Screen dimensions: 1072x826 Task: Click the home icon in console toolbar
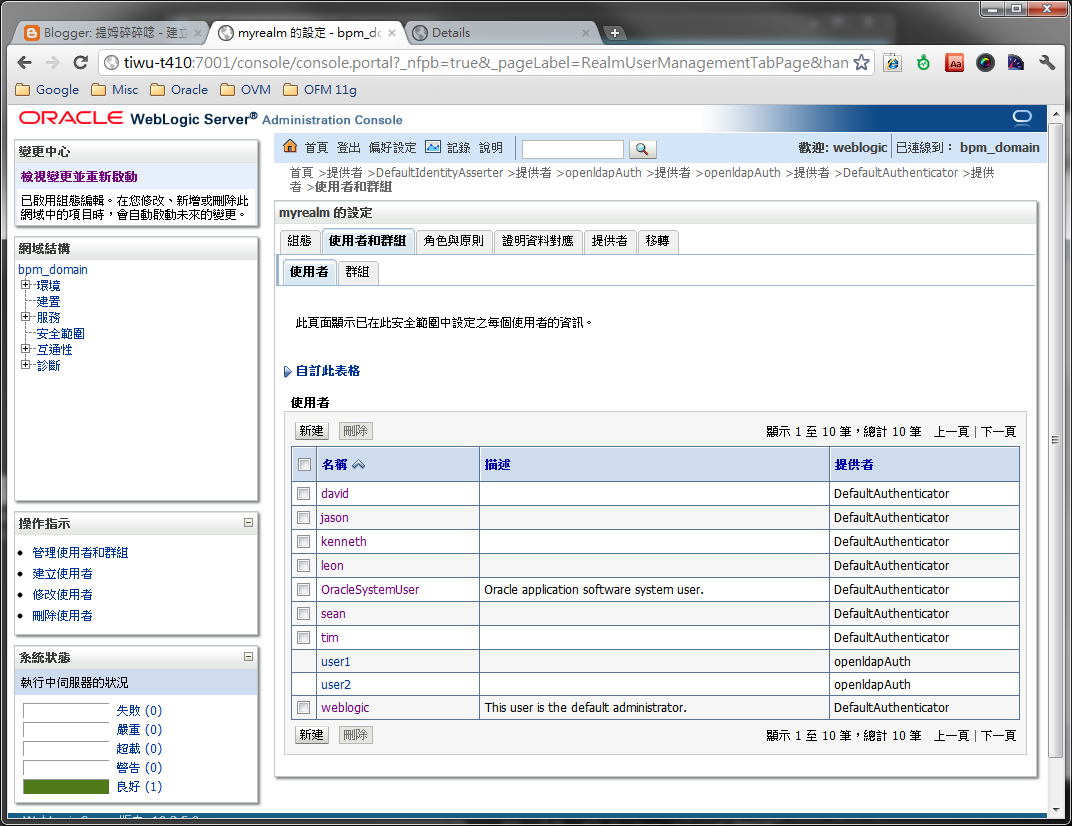(290, 146)
